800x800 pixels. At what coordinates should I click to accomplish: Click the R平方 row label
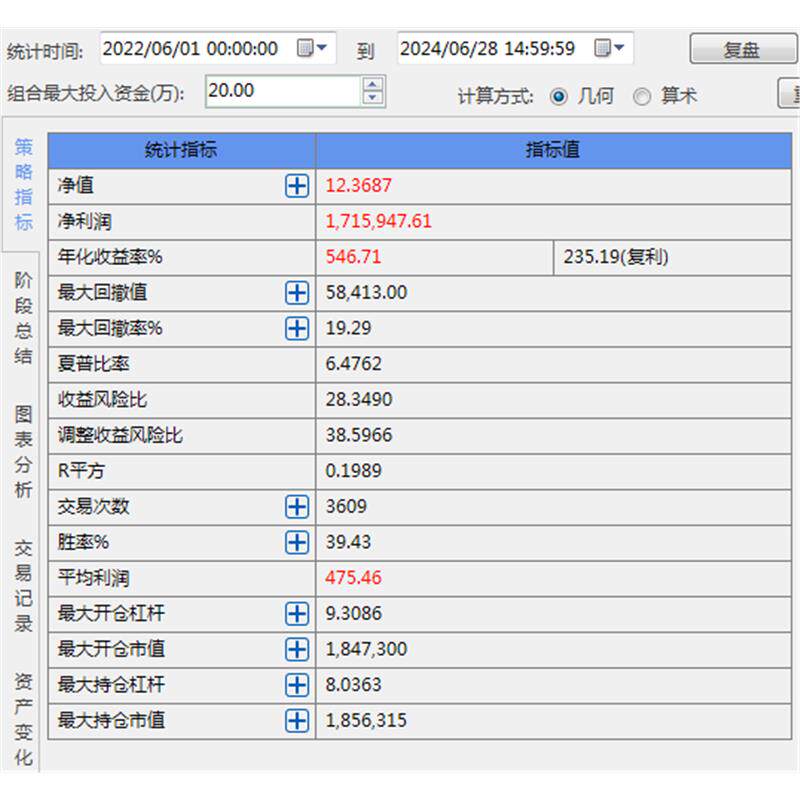[81, 471]
